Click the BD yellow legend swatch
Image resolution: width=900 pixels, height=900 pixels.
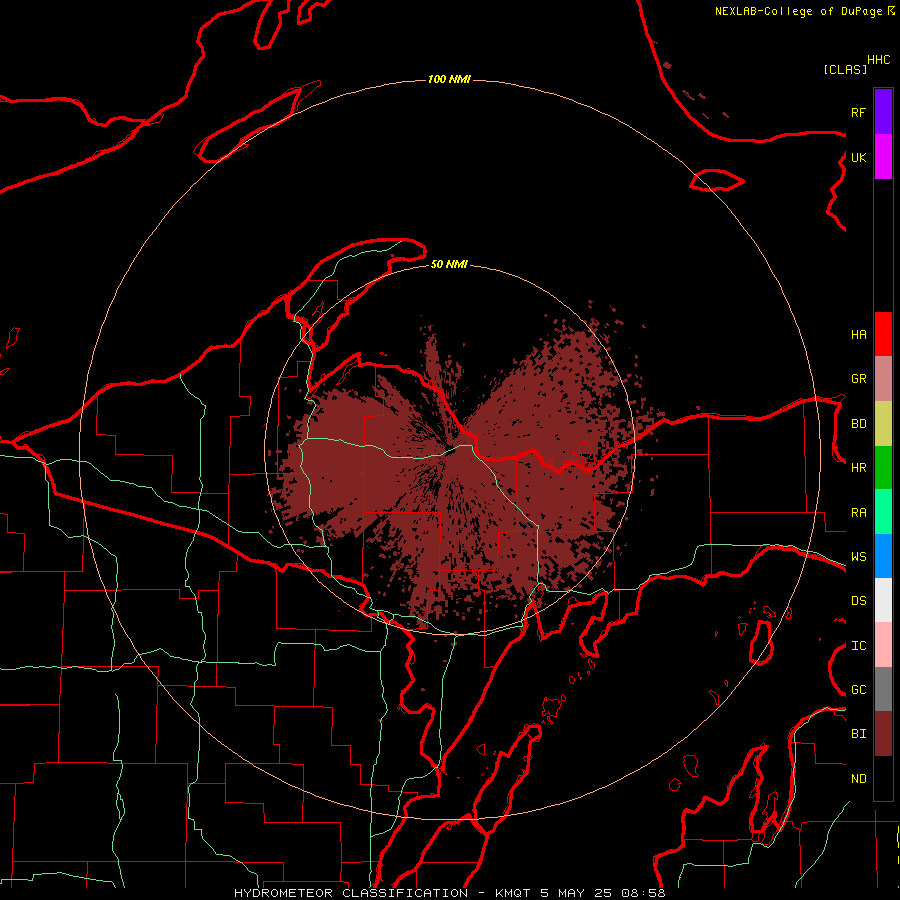(883, 424)
